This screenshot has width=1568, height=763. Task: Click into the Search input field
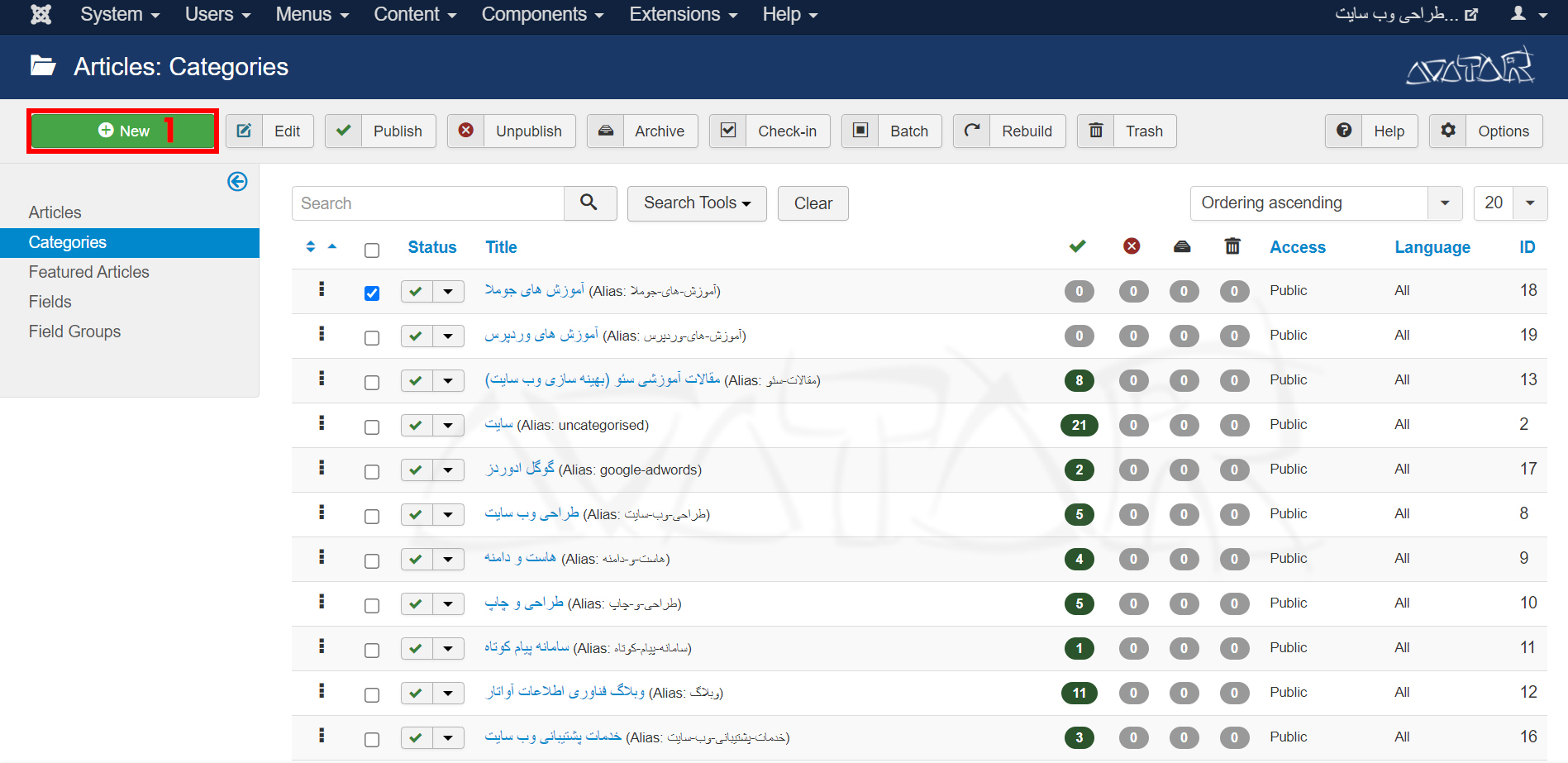click(428, 203)
